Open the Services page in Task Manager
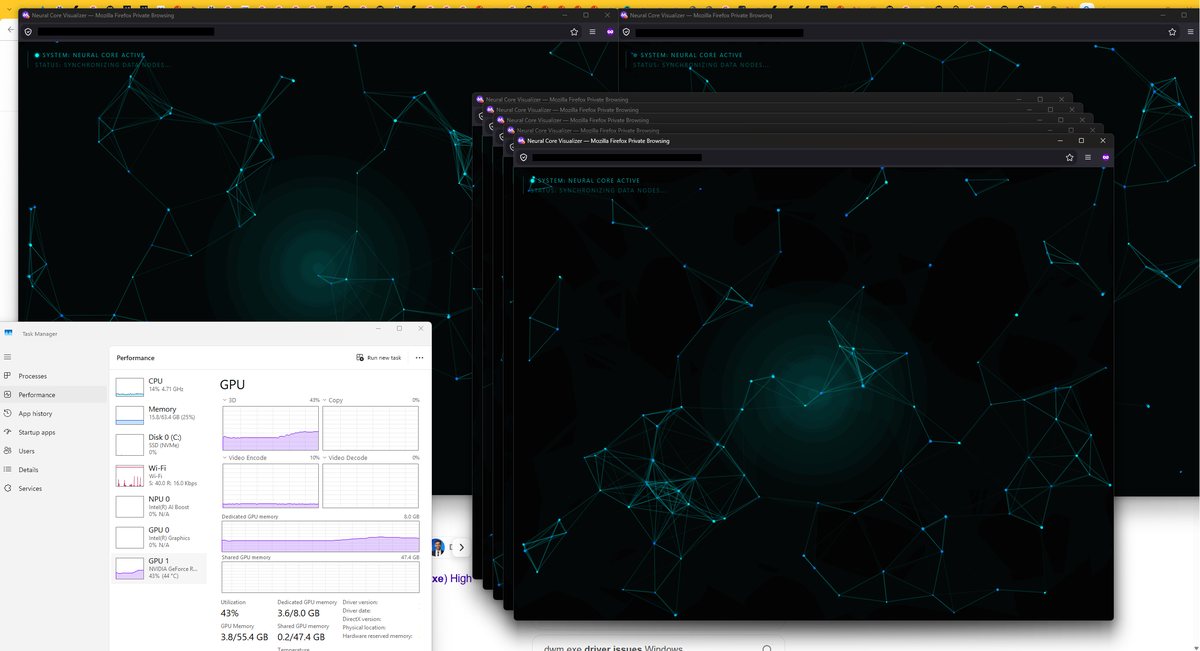Screen dimensions: 1200x651 53,488
